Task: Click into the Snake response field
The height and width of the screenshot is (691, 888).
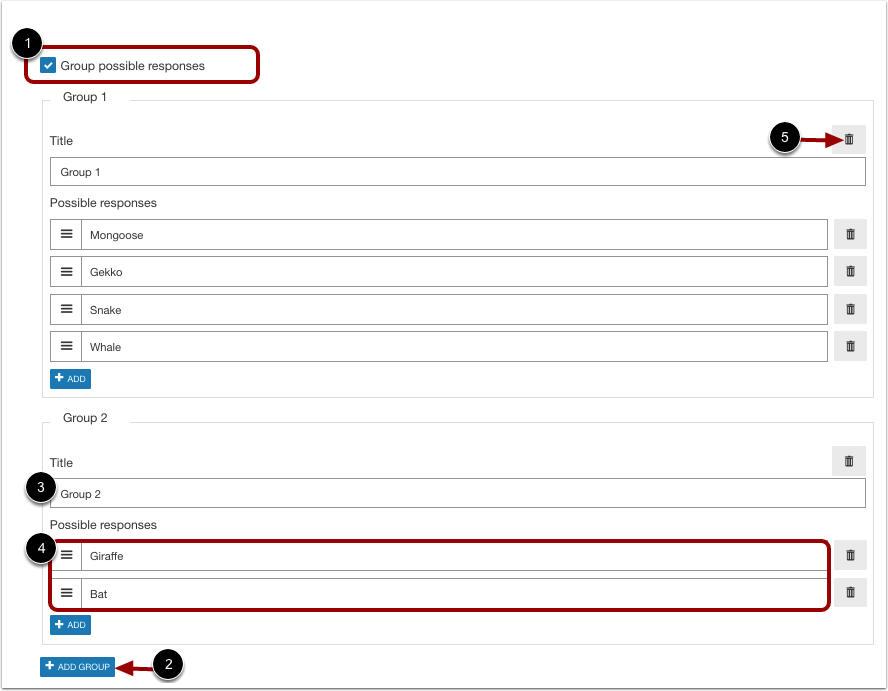Action: [x=454, y=309]
